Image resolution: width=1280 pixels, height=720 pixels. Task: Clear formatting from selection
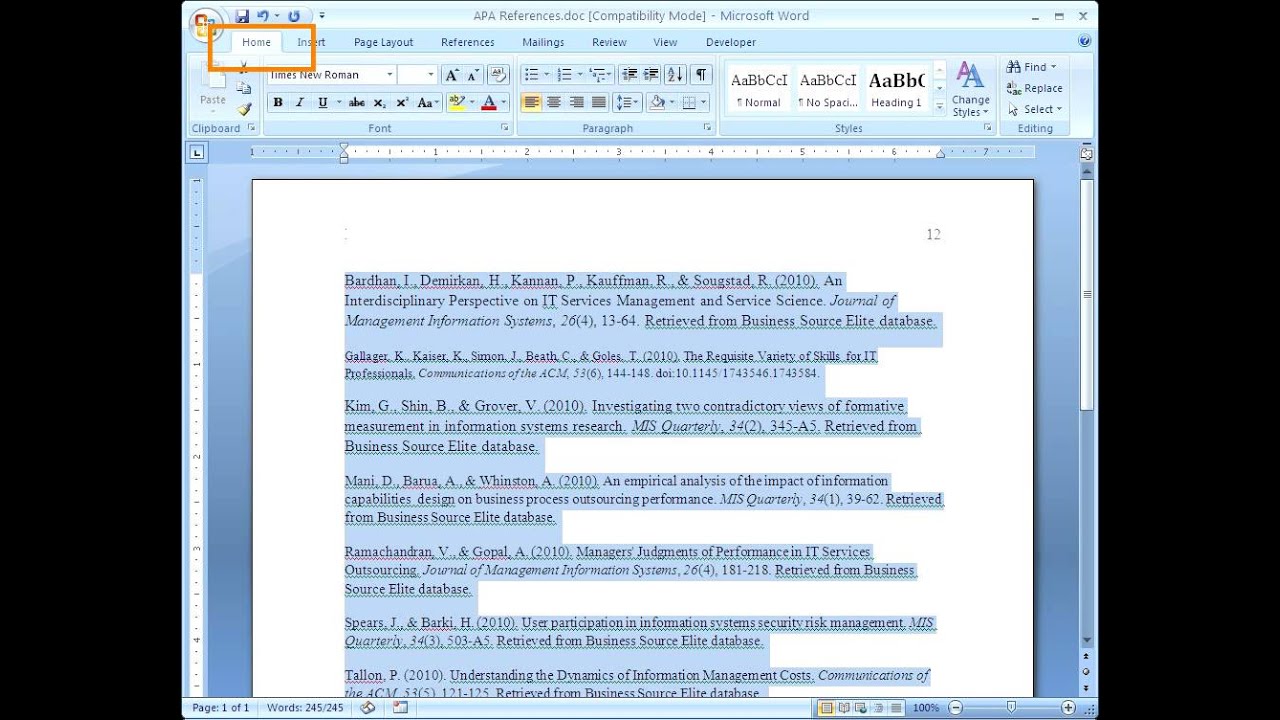[498, 75]
